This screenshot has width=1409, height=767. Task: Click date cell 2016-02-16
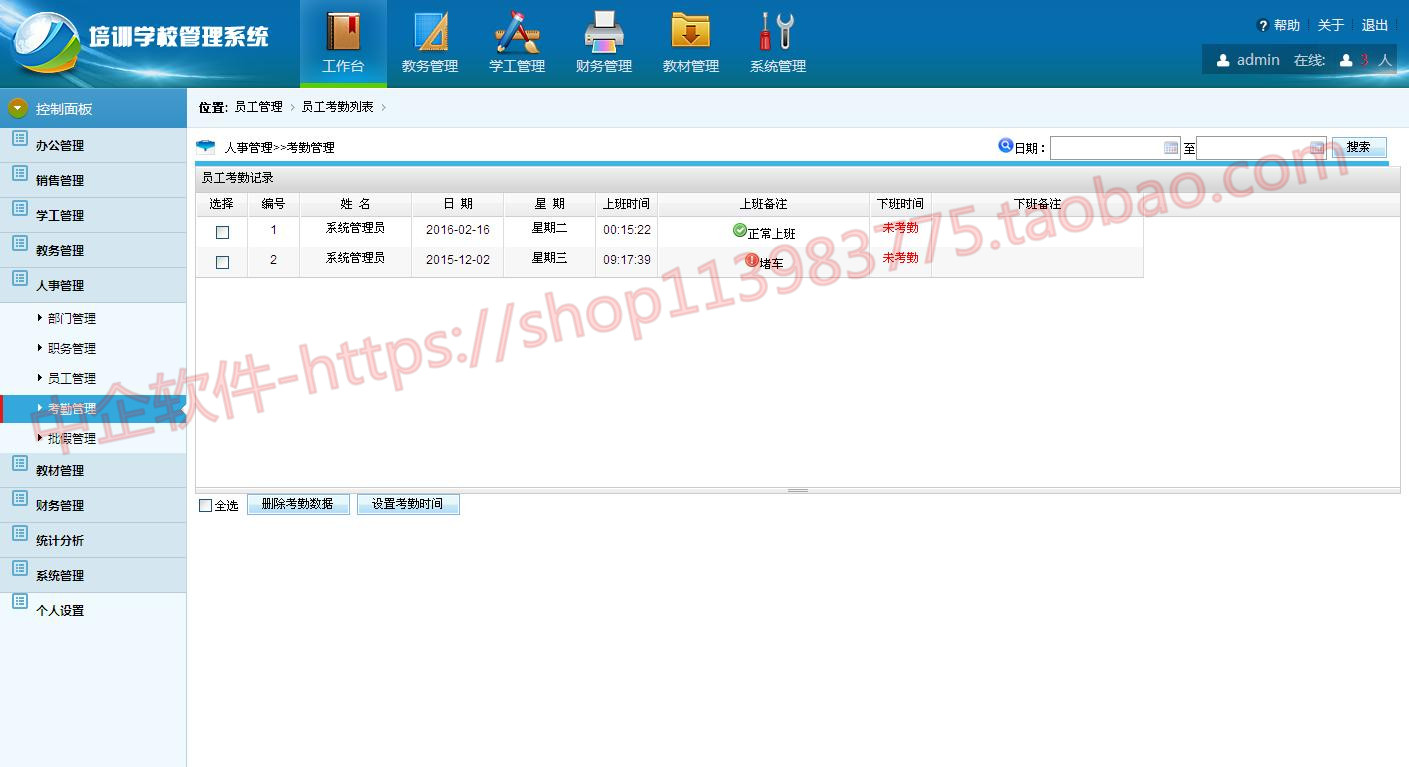(458, 230)
